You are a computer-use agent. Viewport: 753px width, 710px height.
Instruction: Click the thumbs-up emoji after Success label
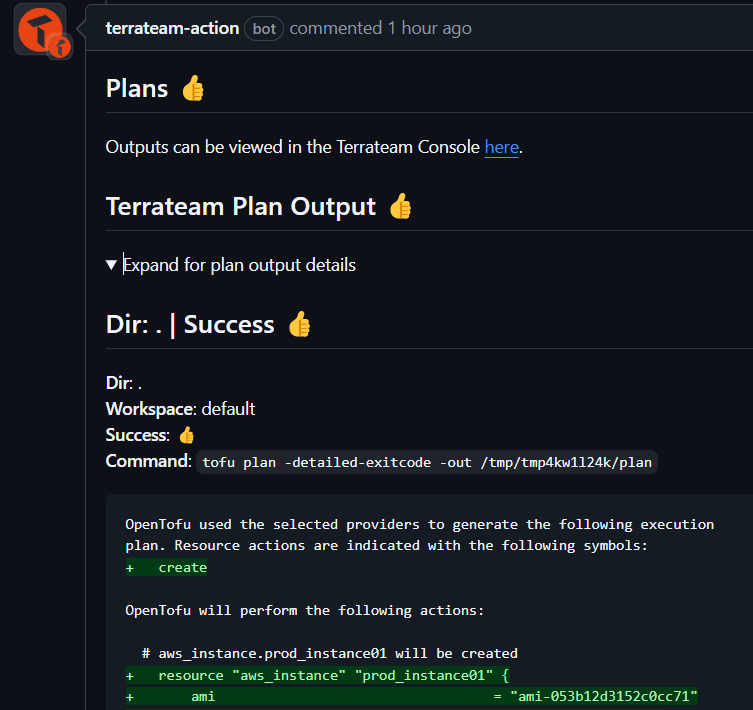[x=186, y=435]
